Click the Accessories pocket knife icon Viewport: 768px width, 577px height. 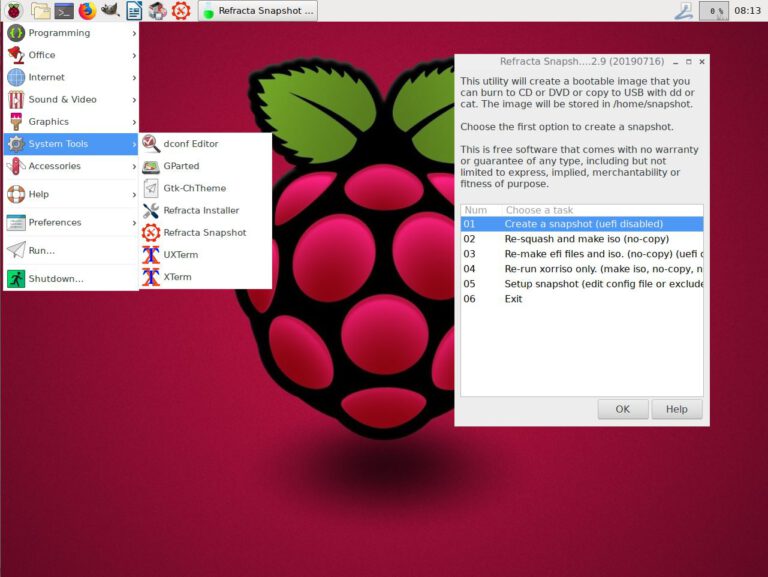(16, 166)
